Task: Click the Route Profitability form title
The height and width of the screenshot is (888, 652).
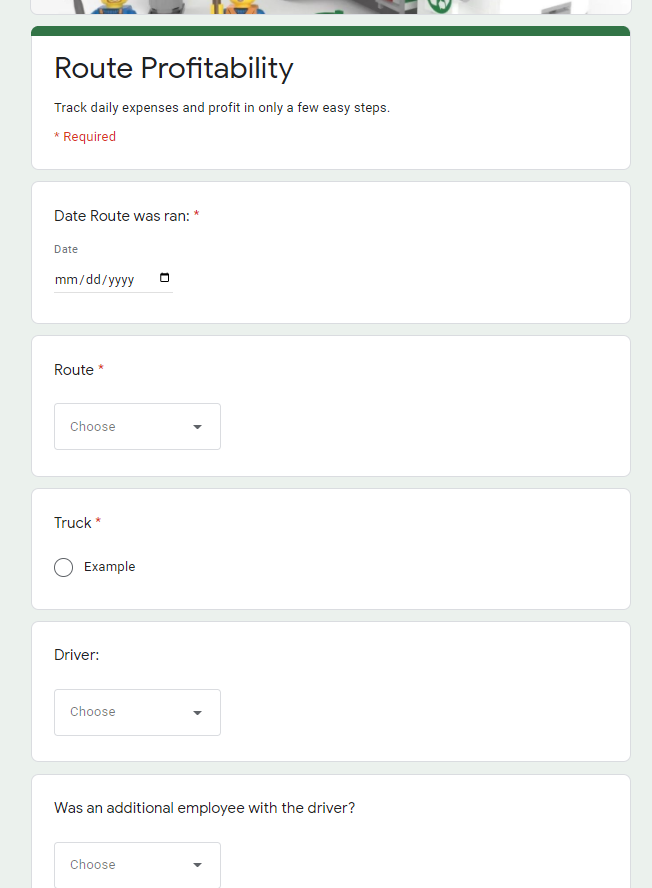Action: (173, 69)
